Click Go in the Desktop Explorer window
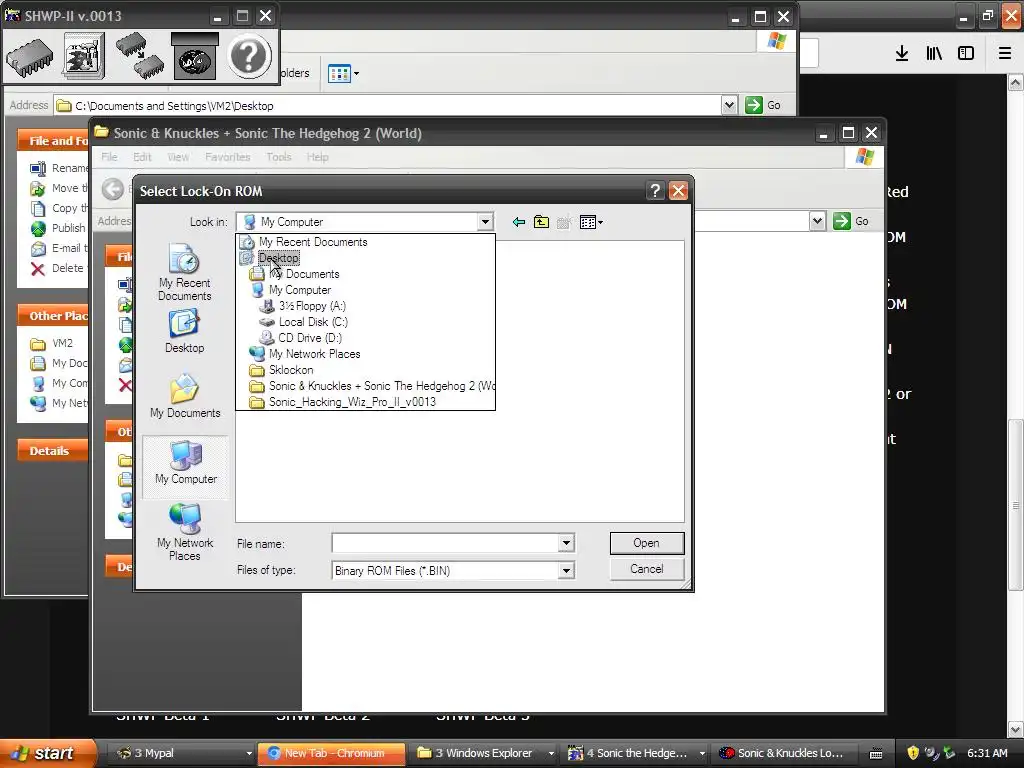Screen dimensions: 1024x768 pyautogui.click(x=763, y=105)
